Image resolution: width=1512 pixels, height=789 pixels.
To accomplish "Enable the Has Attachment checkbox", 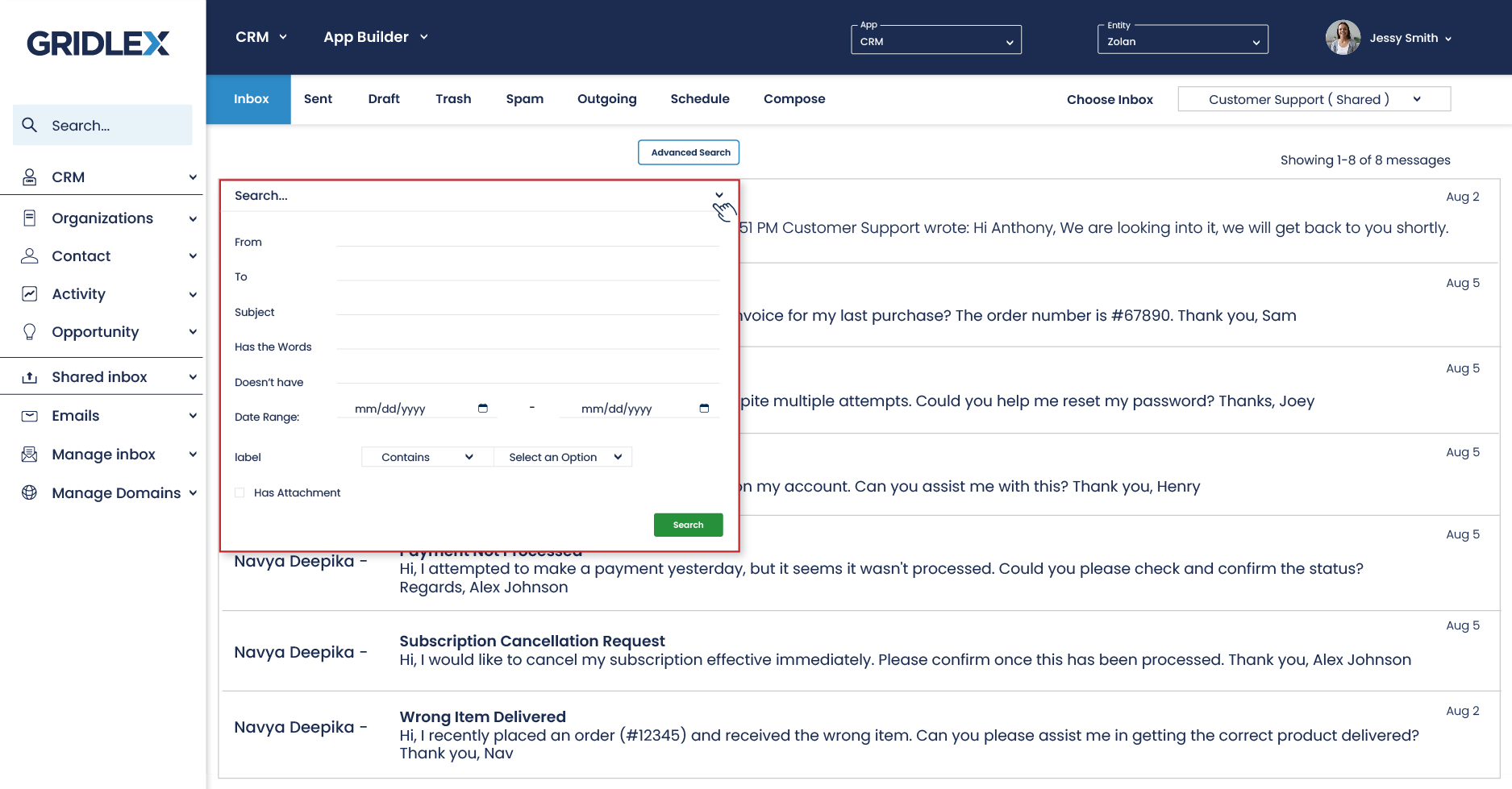I will pos(240,492).
